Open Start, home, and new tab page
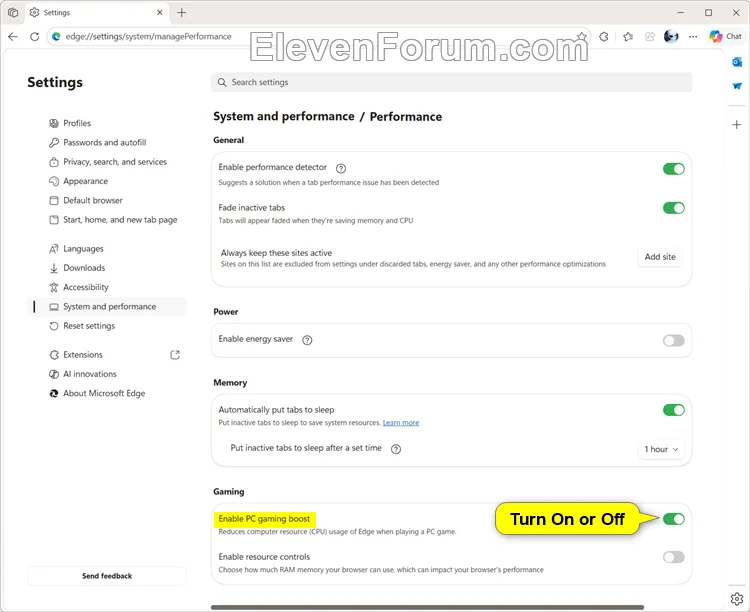 [x=108, y=220]
